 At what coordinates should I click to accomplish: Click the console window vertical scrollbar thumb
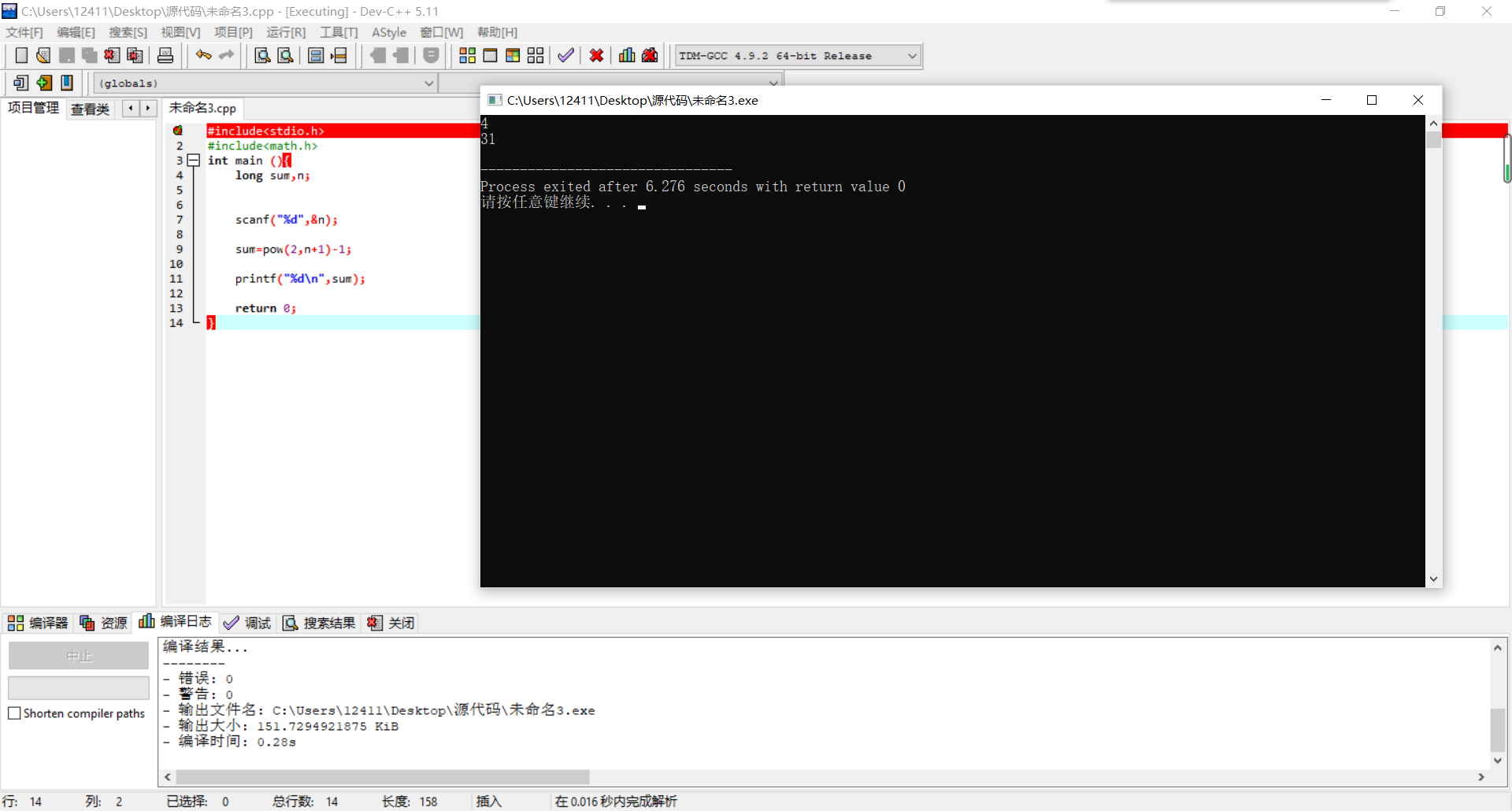pos(1433,139)
